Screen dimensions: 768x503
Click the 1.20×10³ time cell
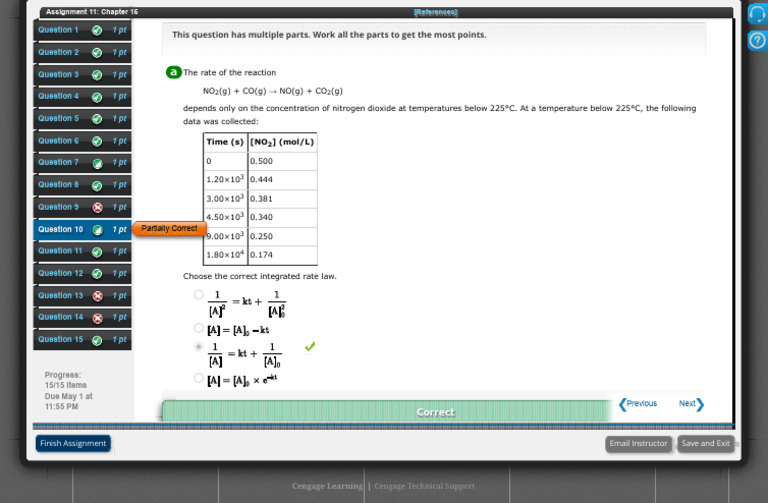(225, 180)
